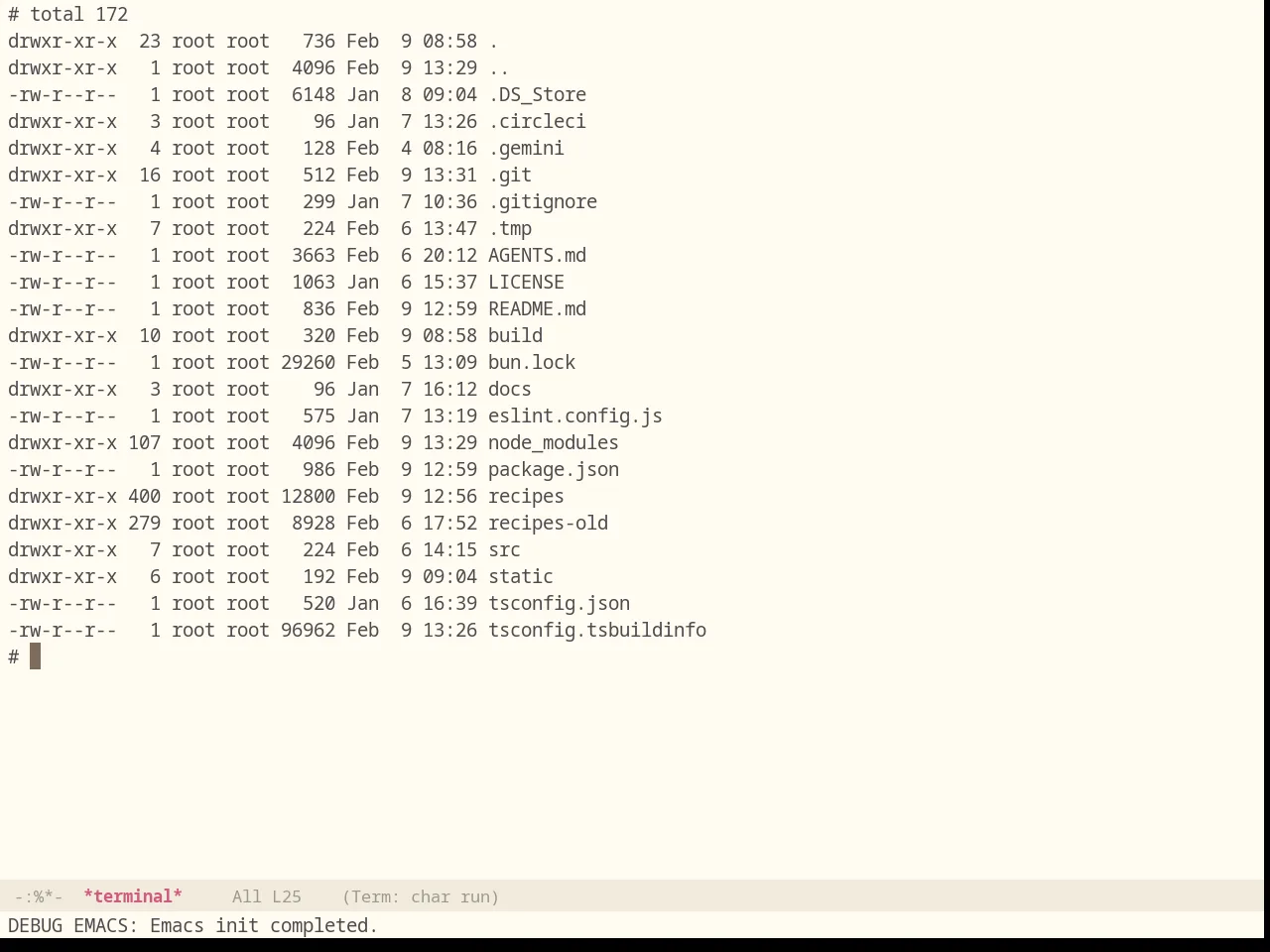The image size is (1270, 952).
Task: Click README.md in the listing
Action: (537, 308)
